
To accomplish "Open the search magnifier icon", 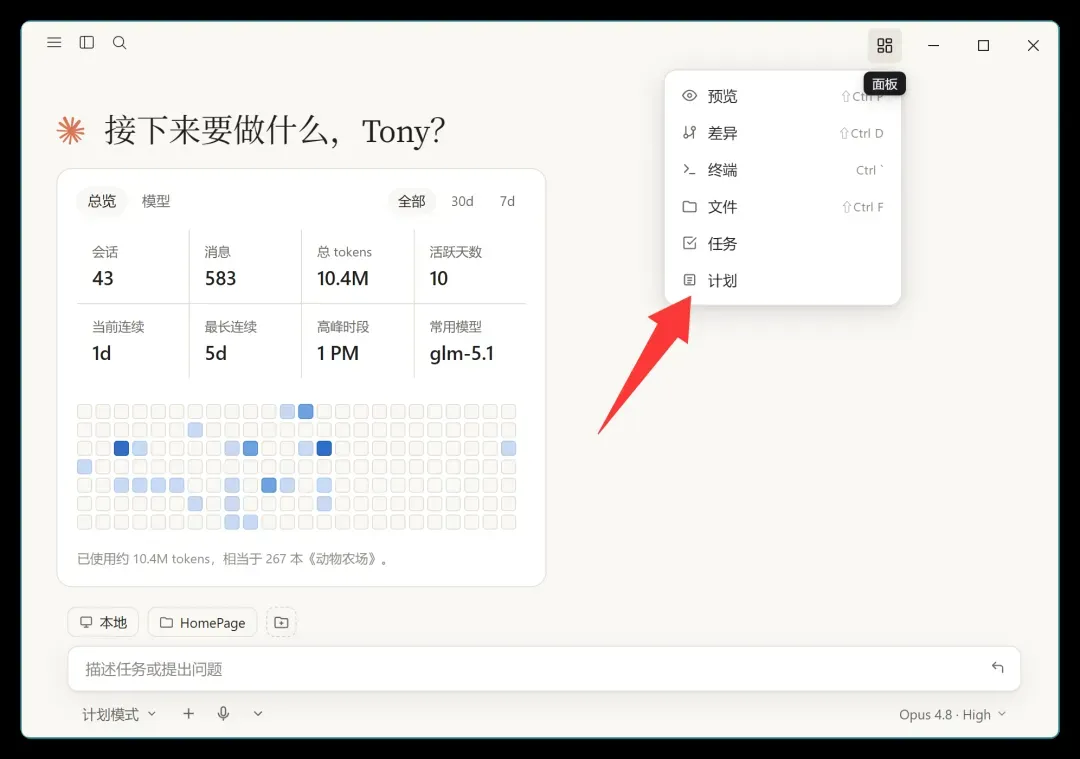I will 119,43.
